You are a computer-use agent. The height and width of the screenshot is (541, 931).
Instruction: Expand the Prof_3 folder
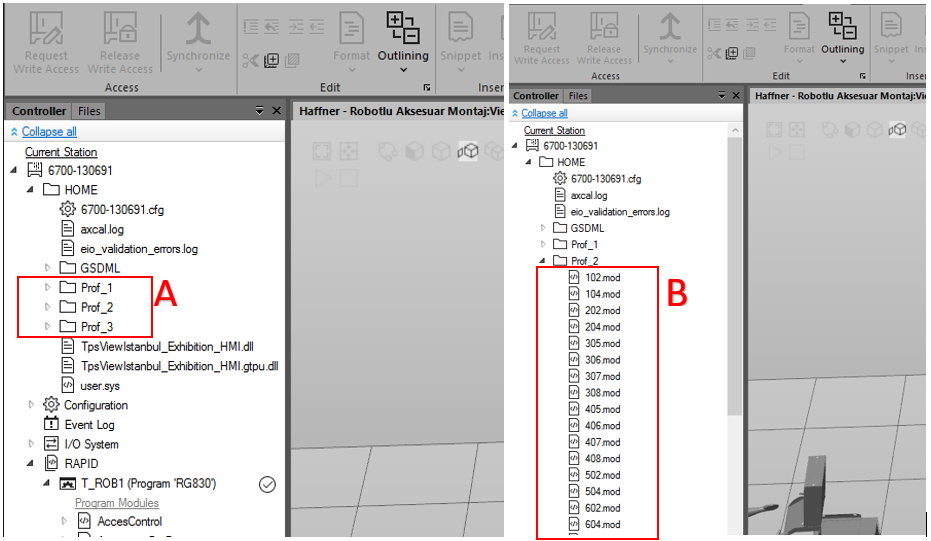[x=47, y=327]
